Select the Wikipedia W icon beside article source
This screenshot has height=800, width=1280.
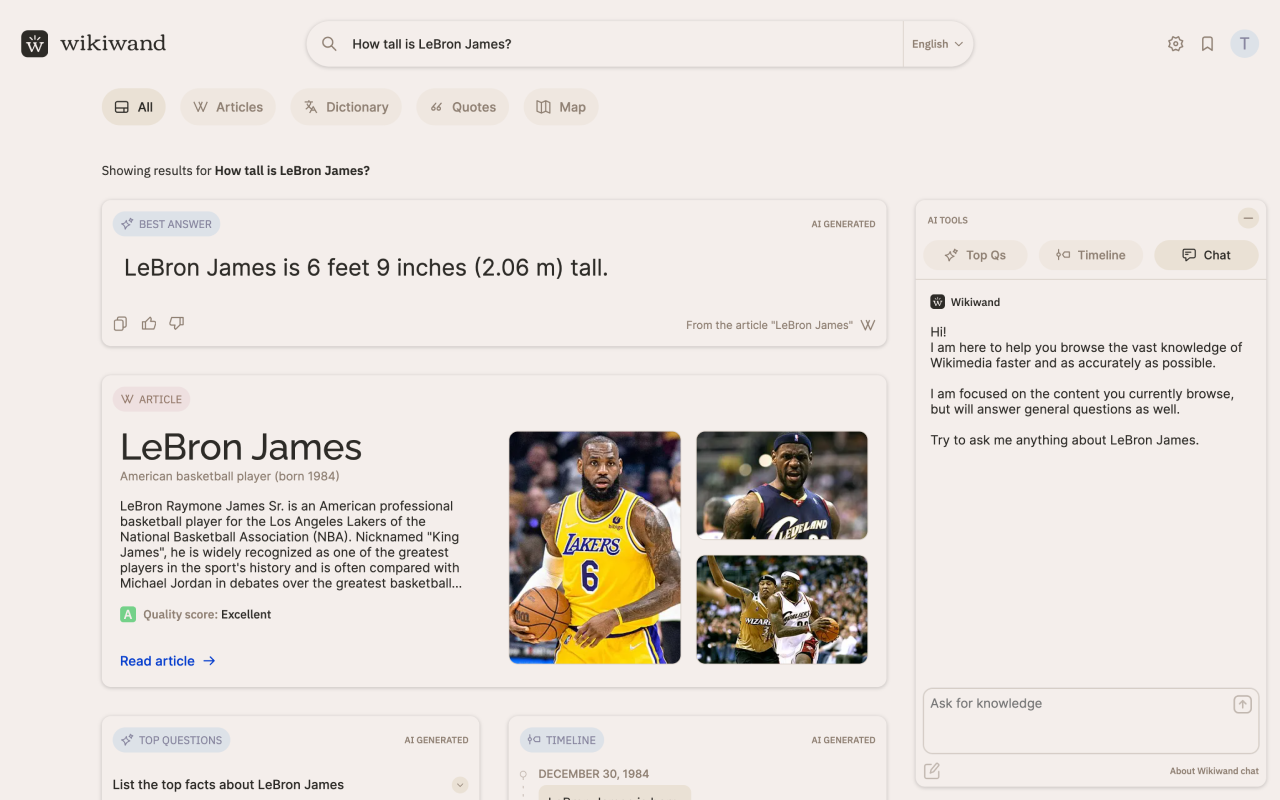[867, 324]
